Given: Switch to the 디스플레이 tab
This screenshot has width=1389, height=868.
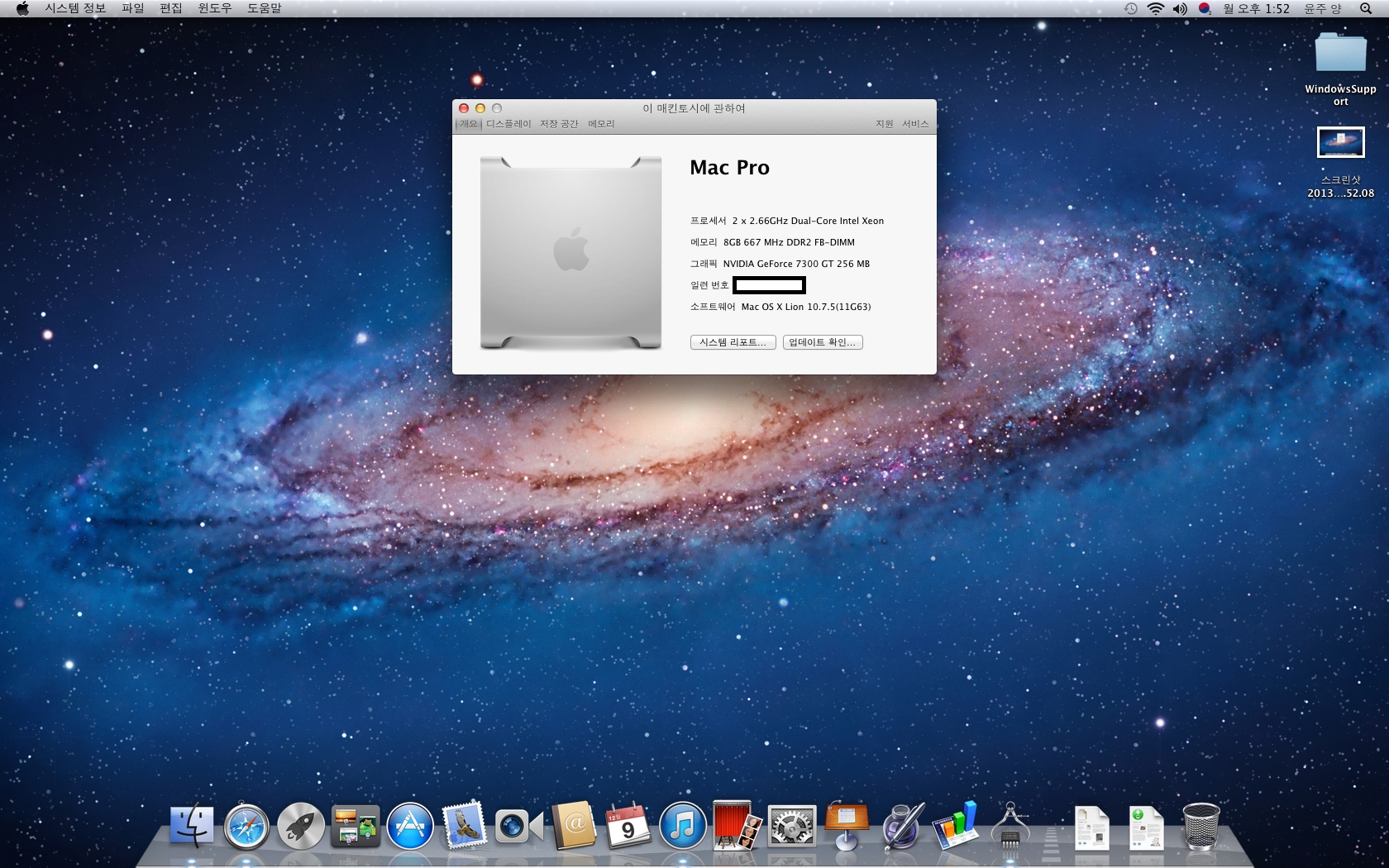Looking at the screenshot, I should tap(508, 124).
